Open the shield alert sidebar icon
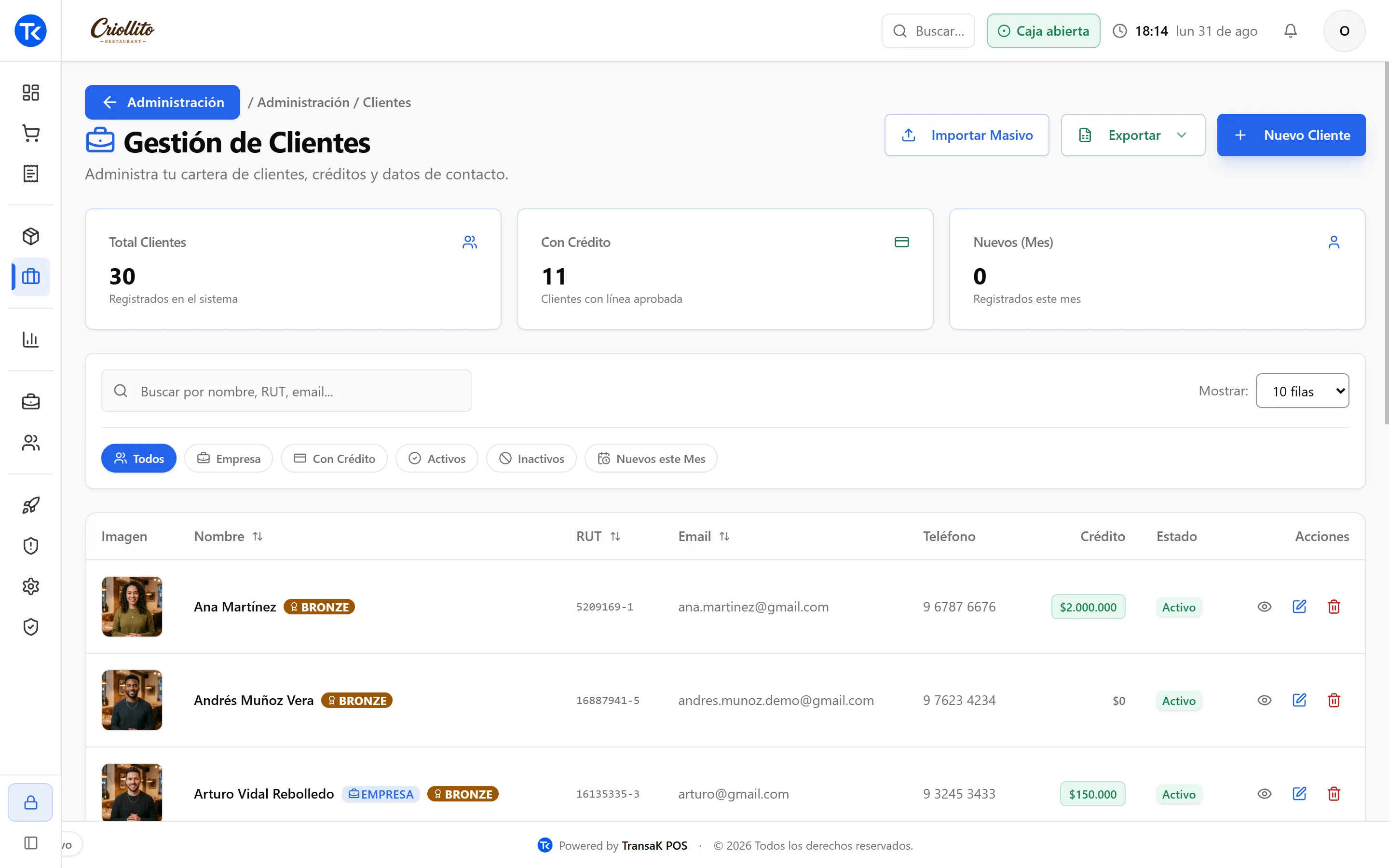The width and height of the screenshot is (1389, 868). (x=30, y=545)
